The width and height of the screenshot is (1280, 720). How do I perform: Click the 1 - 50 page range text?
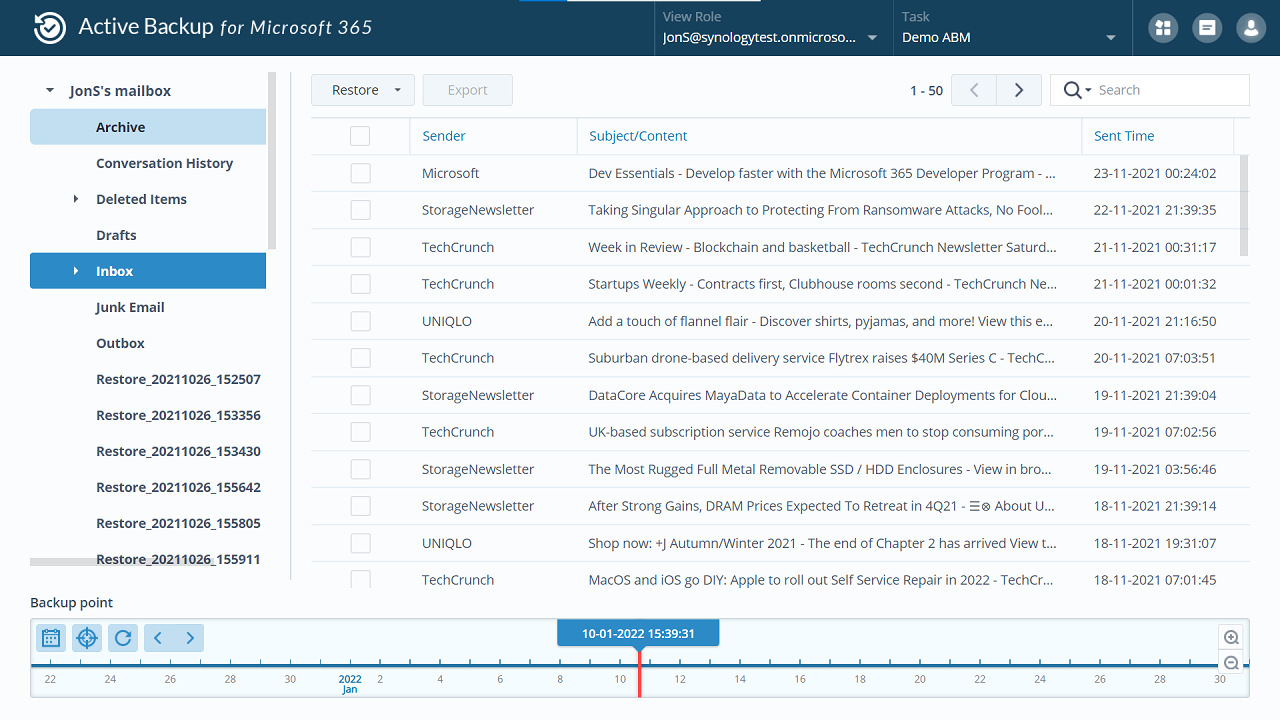pyautogui.click(x=926, y=90)
